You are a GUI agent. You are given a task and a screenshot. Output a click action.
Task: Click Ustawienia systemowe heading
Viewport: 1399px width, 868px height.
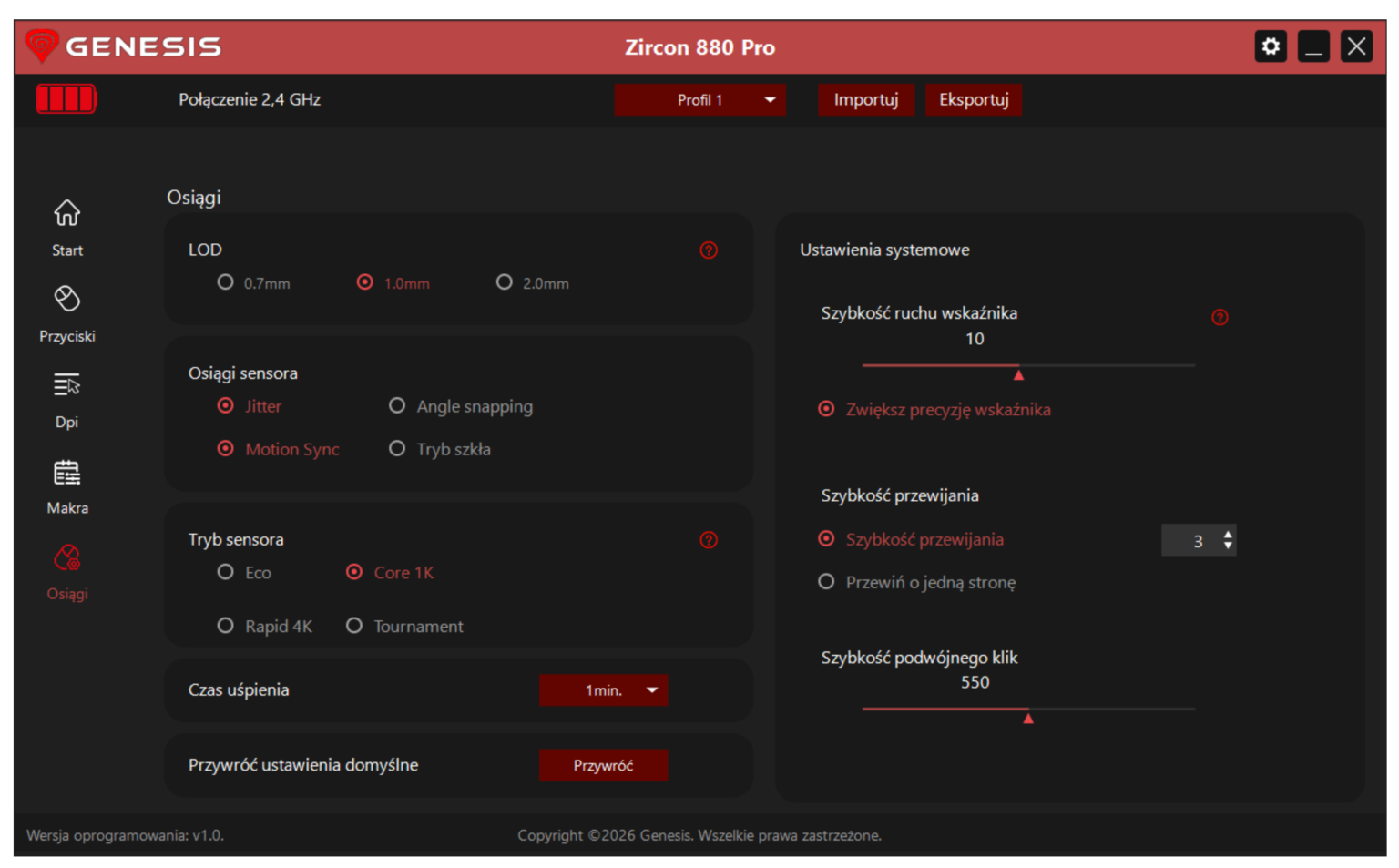point(884,250)
